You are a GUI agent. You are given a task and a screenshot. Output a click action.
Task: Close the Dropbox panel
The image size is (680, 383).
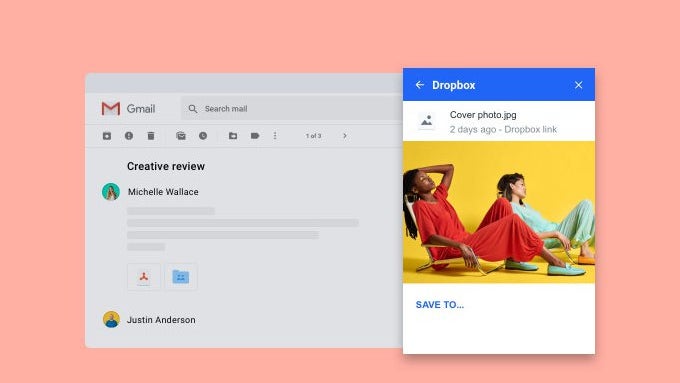pyautogui.click(x=579, y=85)
